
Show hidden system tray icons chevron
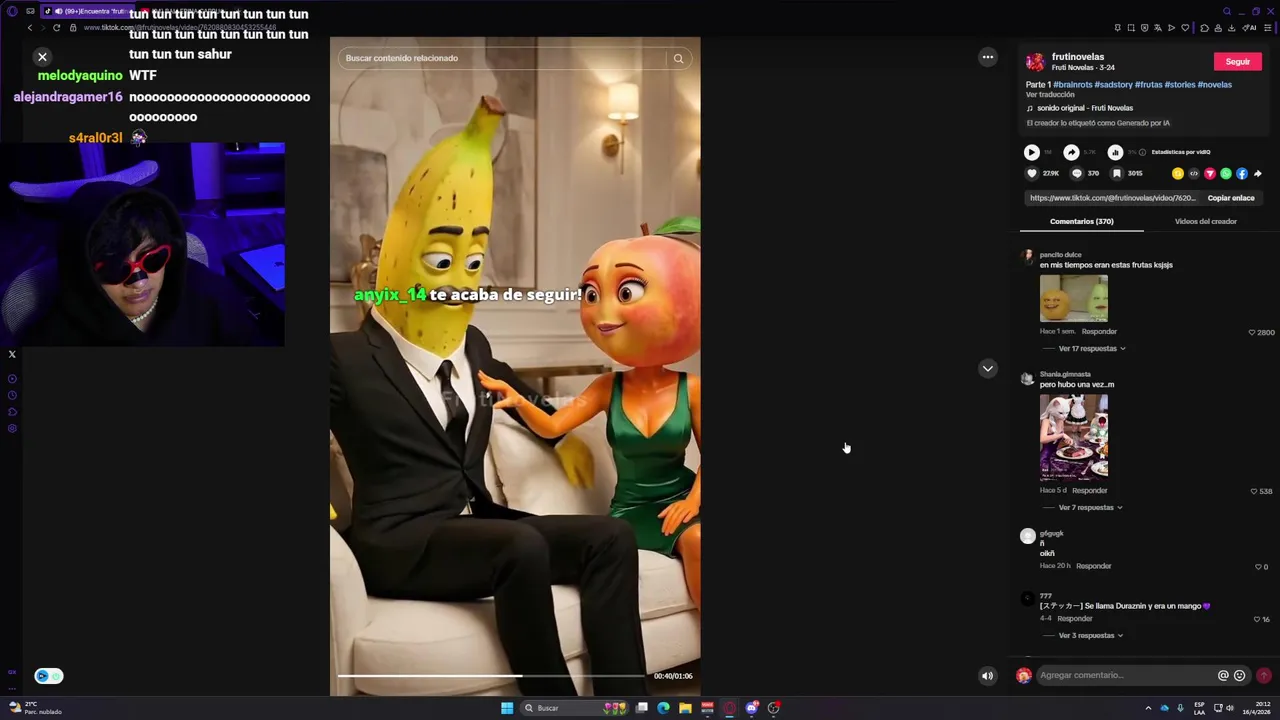click(1148, 708)
